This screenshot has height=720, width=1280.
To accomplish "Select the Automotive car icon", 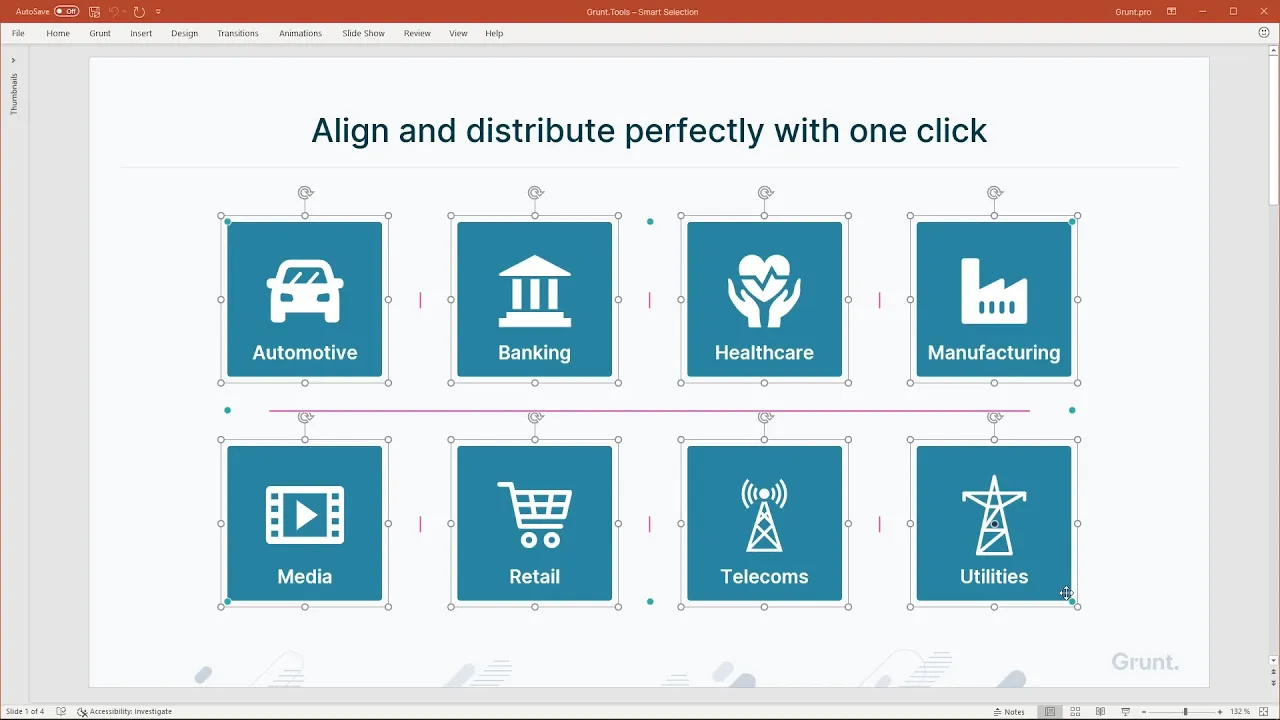I will click(305, 291).
